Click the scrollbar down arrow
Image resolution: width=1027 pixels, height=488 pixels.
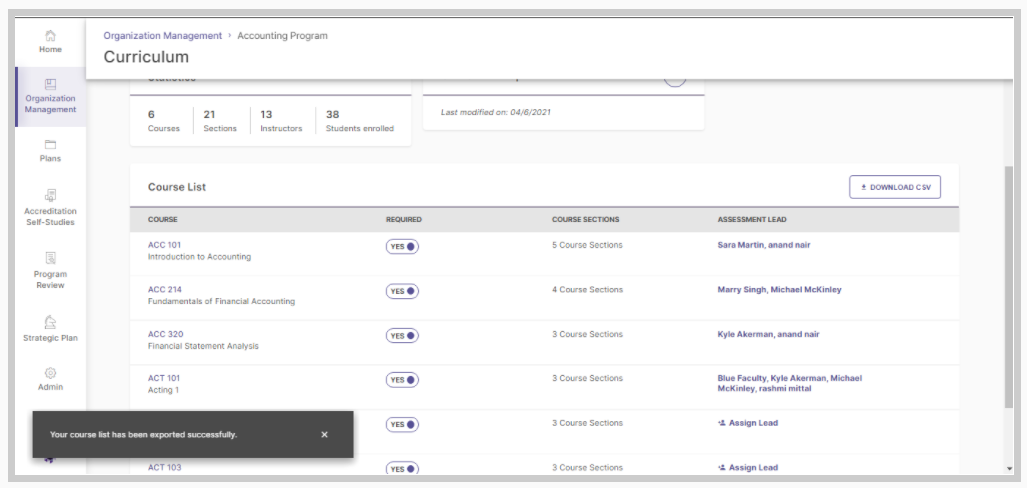coord(1009,468)
